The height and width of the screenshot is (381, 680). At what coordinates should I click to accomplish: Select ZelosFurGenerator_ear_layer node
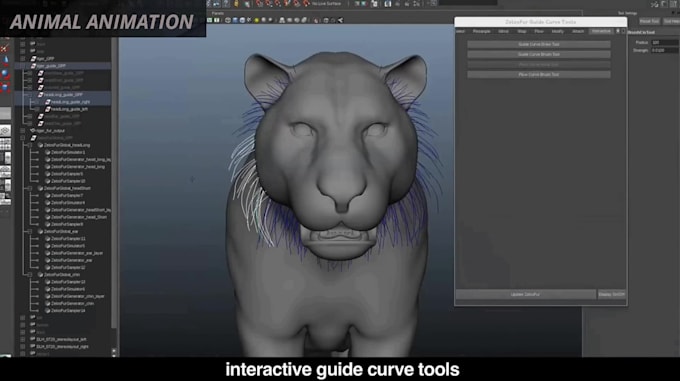(77, 253)
